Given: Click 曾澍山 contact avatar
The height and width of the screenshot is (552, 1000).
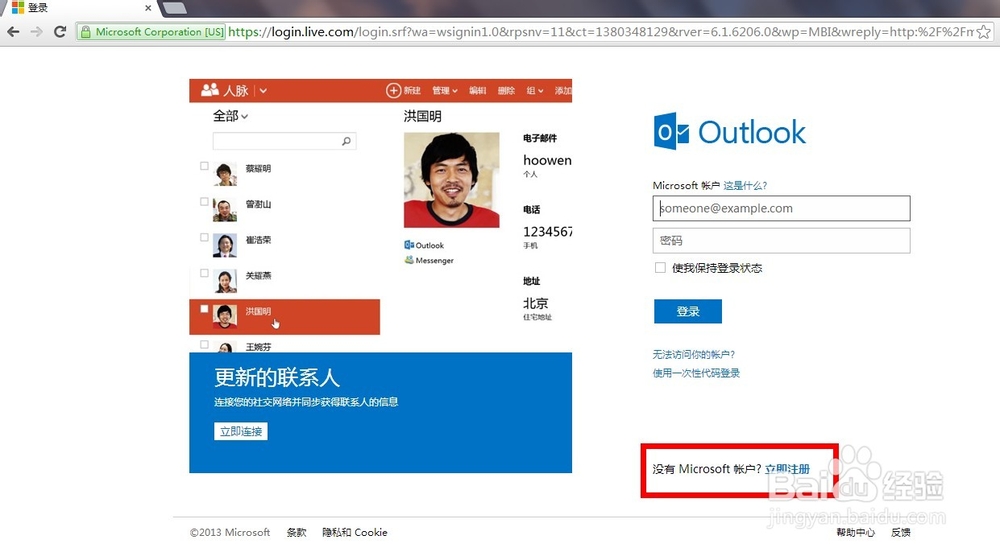Looking at the screenshot, I should [224, 209].
